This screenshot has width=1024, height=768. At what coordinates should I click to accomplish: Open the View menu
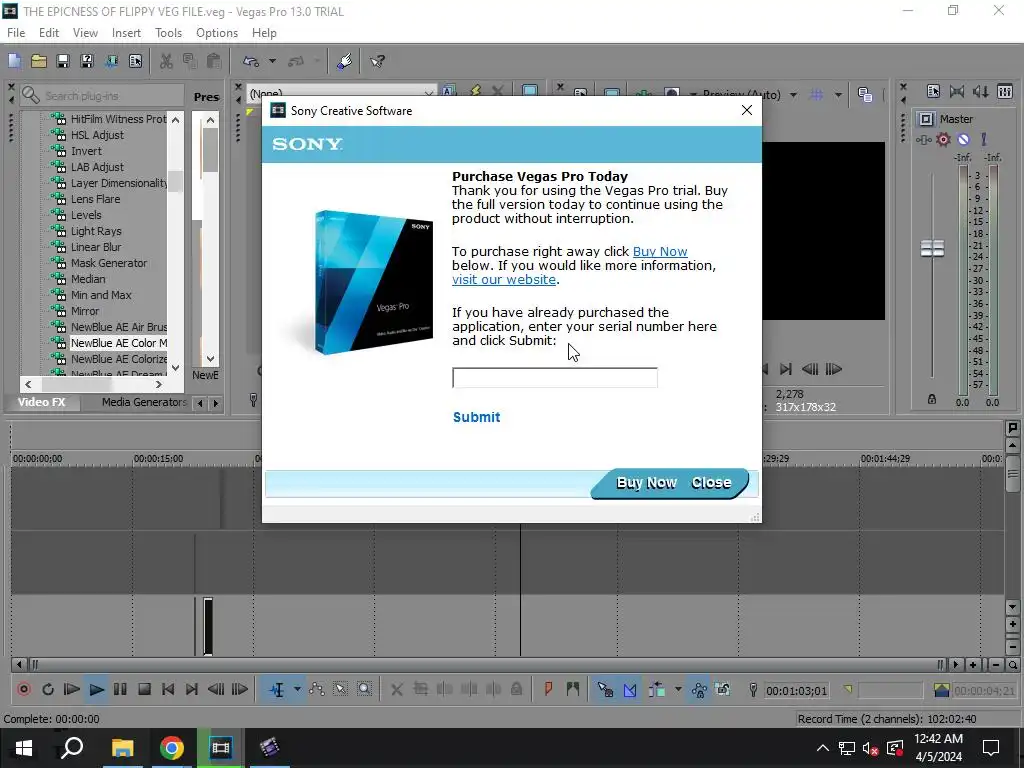(x=86, y=33)
